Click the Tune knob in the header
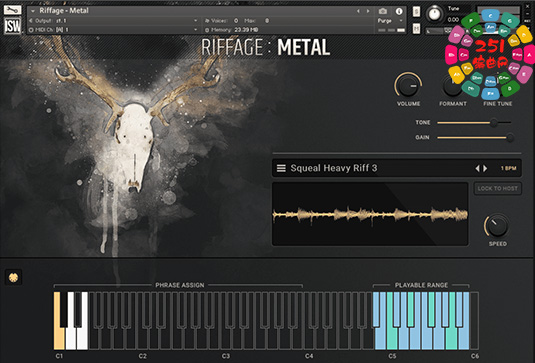 pyautogui.click(x=434, y=14)
